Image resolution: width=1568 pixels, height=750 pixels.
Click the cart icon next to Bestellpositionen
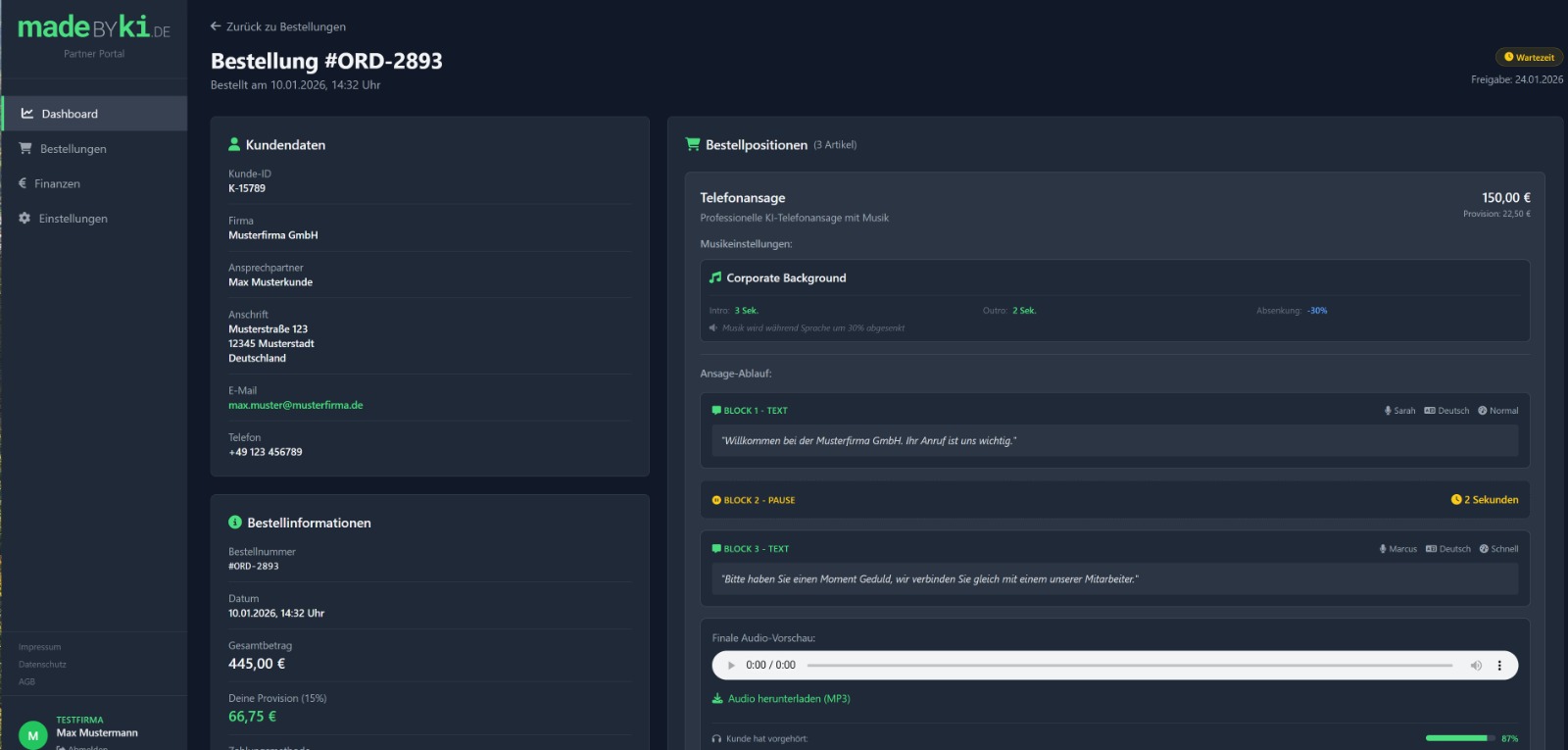(693, 144)
